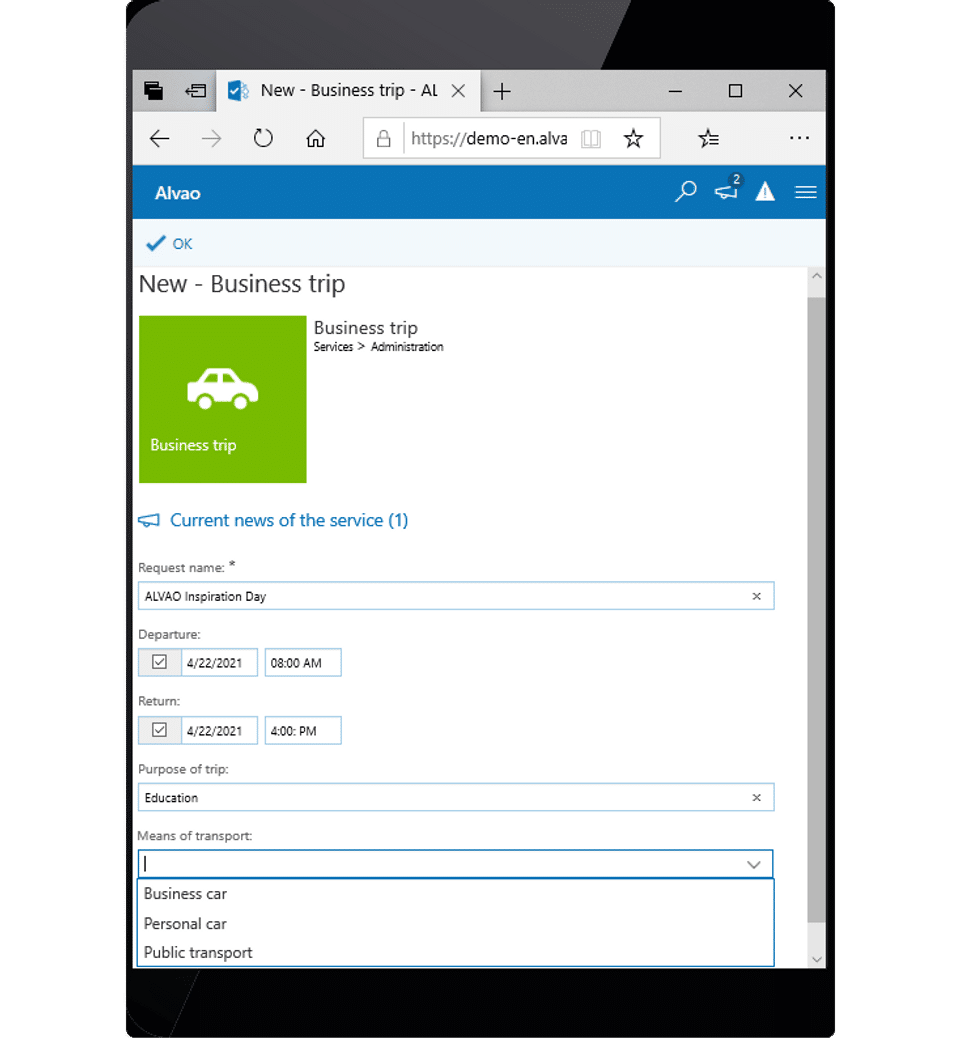Collapse Means of transport dropdown chevron
960x1038 pixels.
pos(753,865)
